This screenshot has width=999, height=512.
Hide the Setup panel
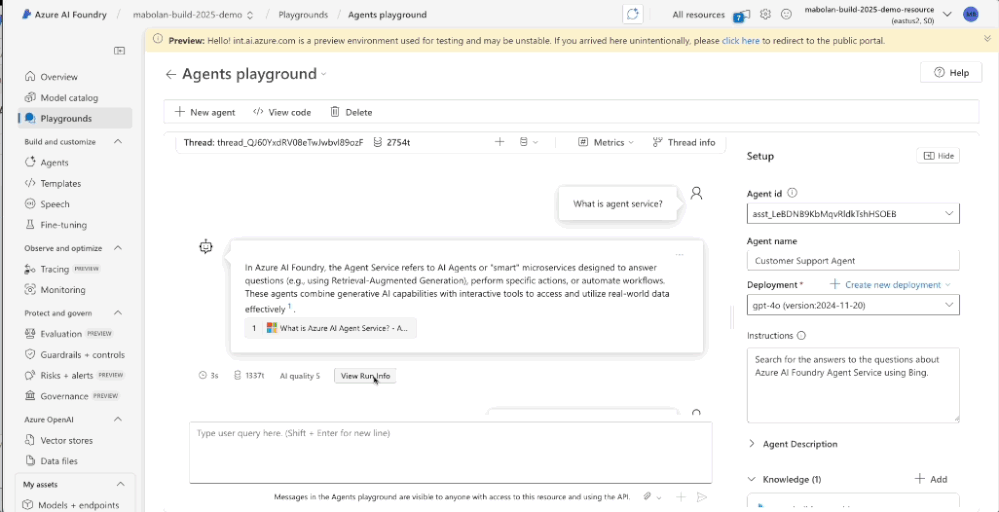(x=938, y=155)
